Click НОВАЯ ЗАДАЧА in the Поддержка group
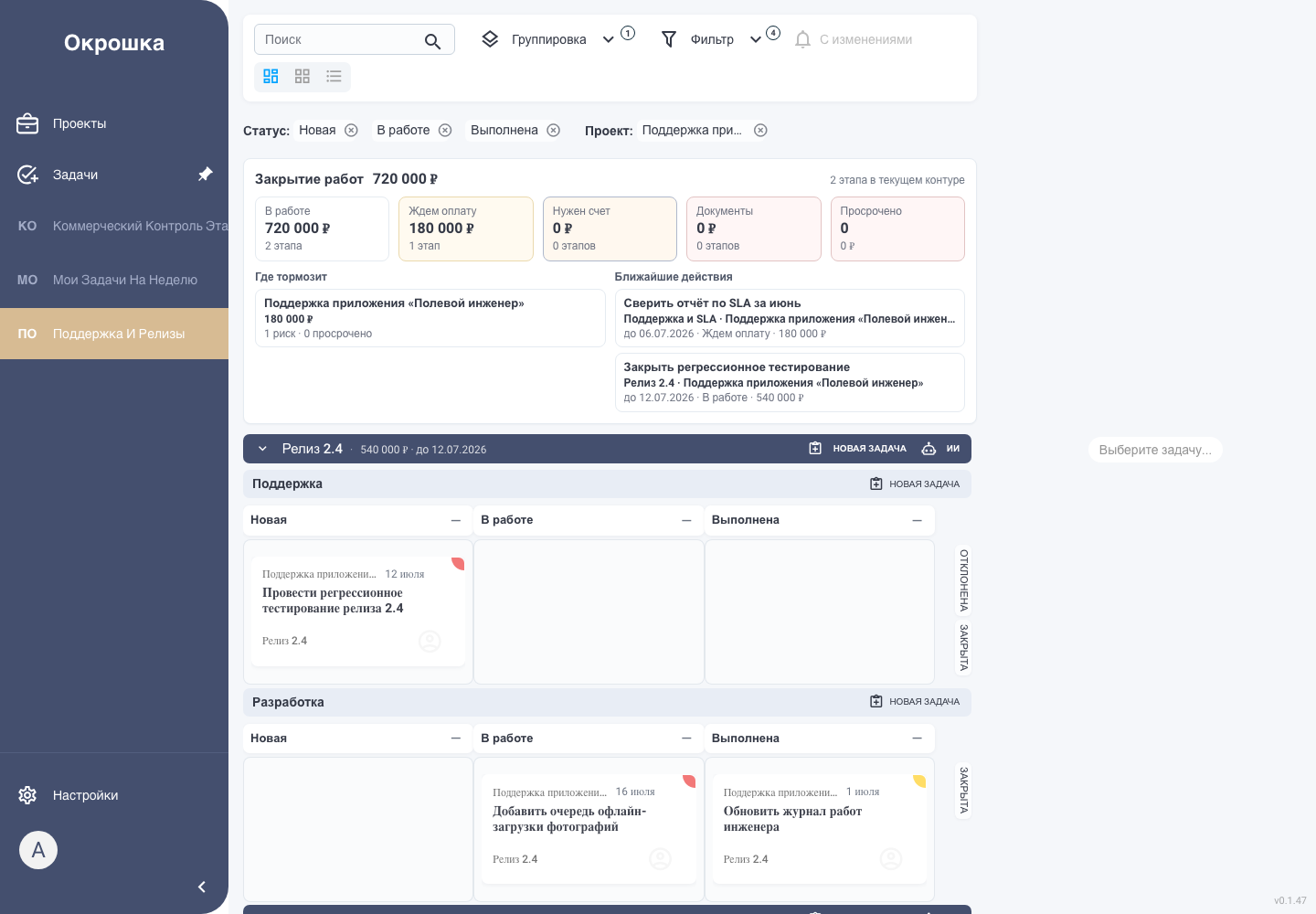Viewport: 1316px width, 914px height. [x=915, y=484]
